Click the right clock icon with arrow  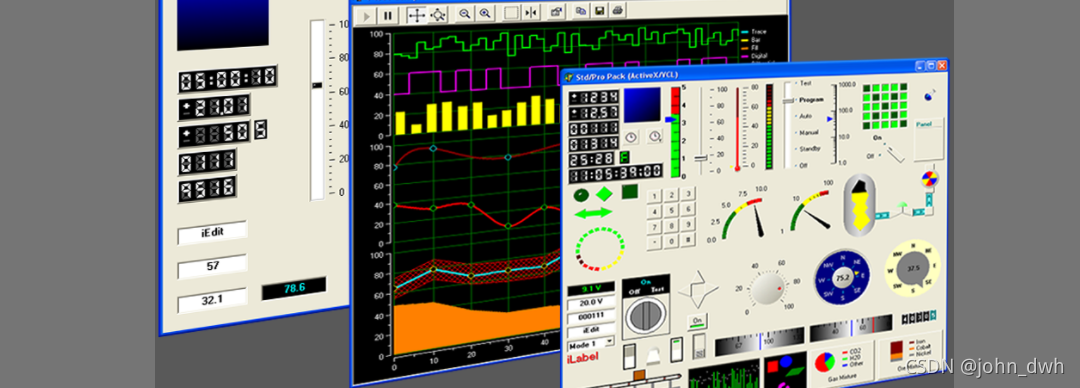pos(654,136)
